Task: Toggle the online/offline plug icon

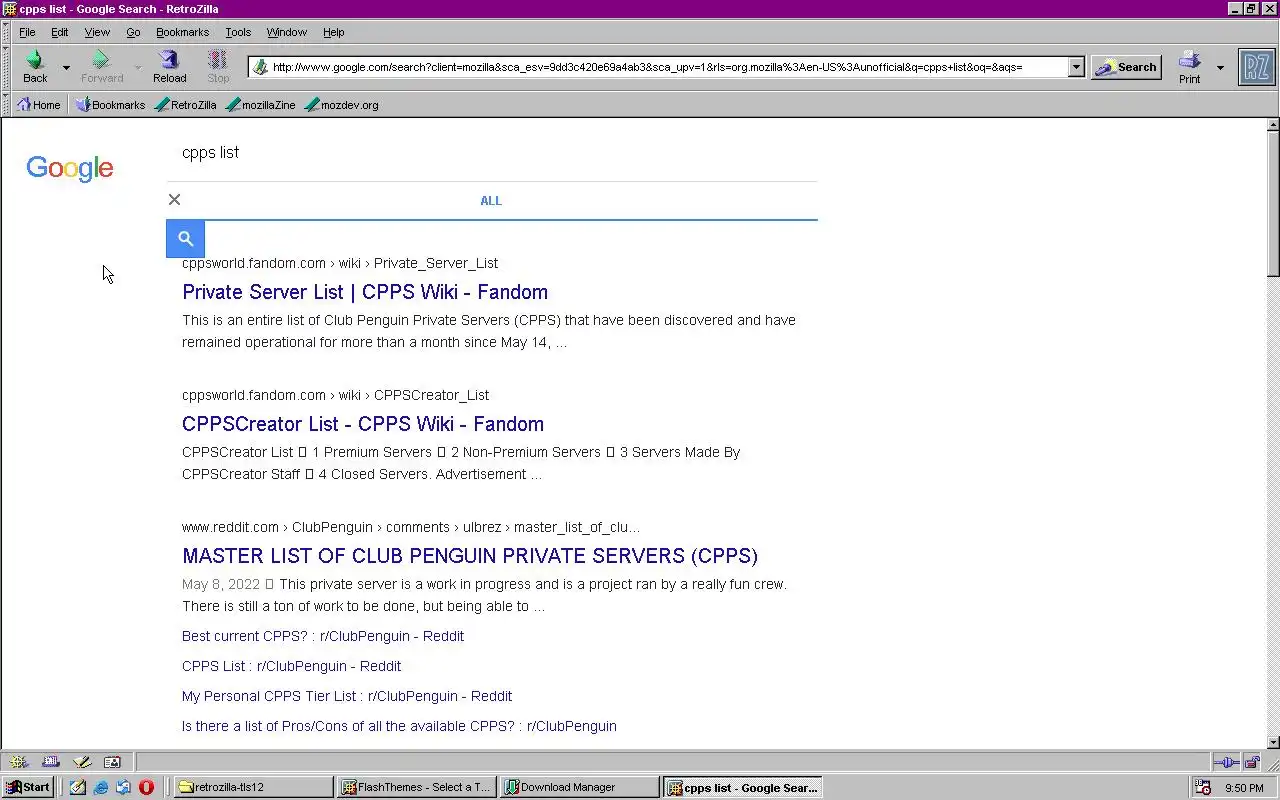Action: [1227, 762]
